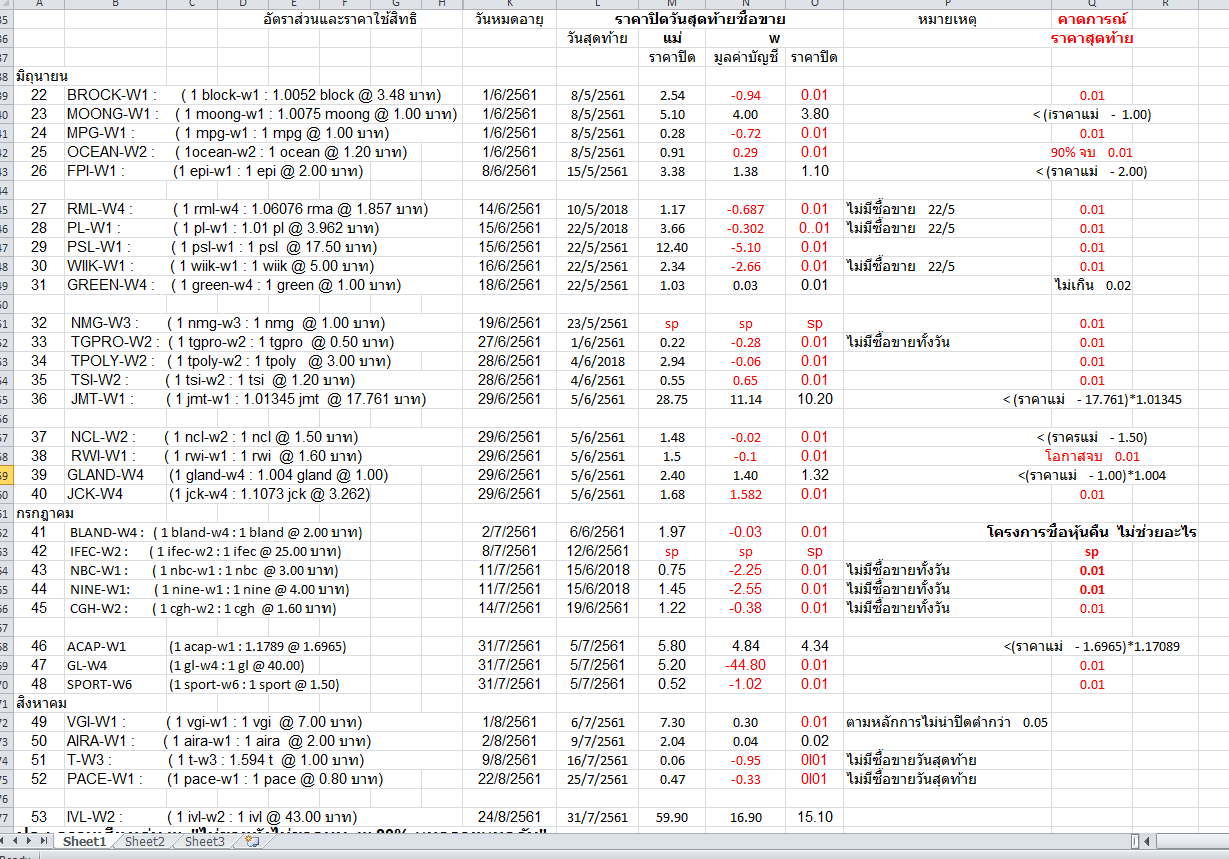Screen dimensions: 1229x859
Task: Click the 'ไม่เกิน 0.02' cell
Action: 1092,285
